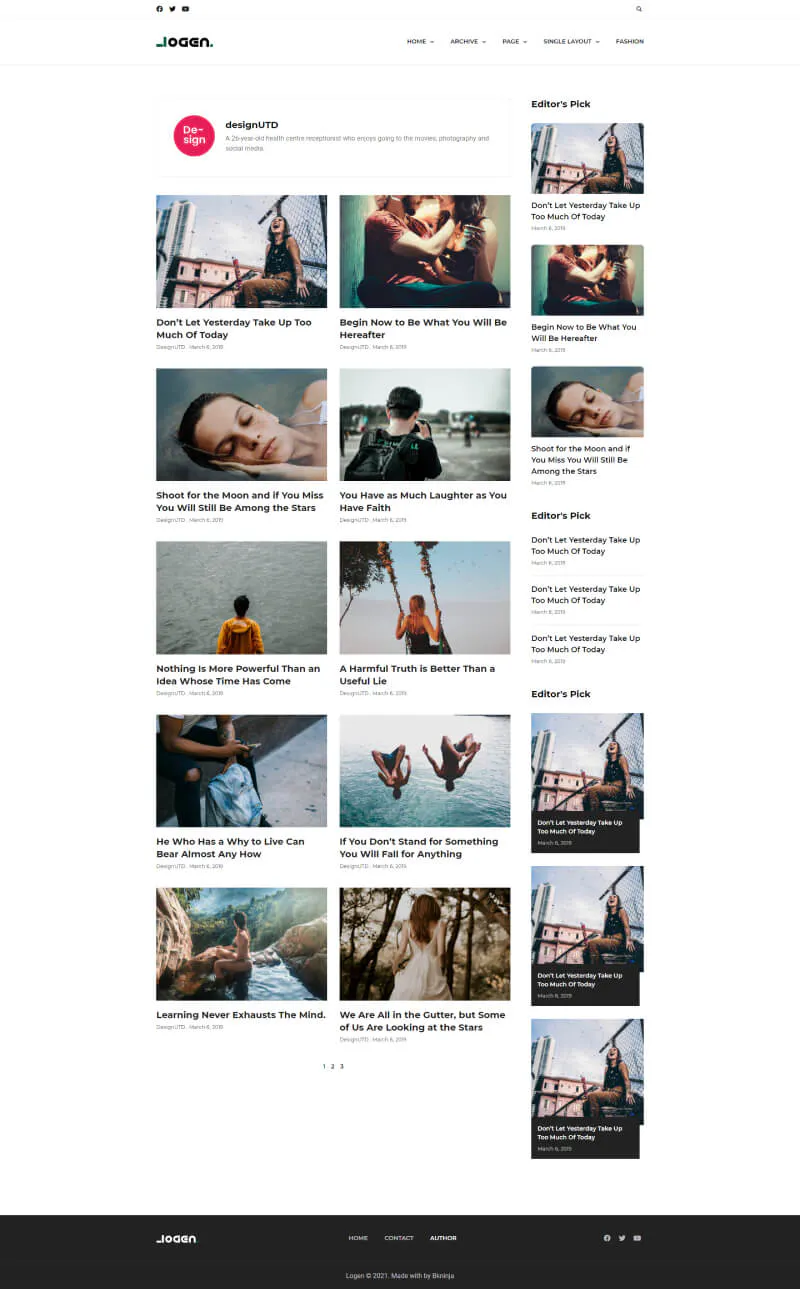Screen dimensions: 800x1289
Task: Open article 'Learning Never Exhausts The Mind.'
Action: (241, 1015)
